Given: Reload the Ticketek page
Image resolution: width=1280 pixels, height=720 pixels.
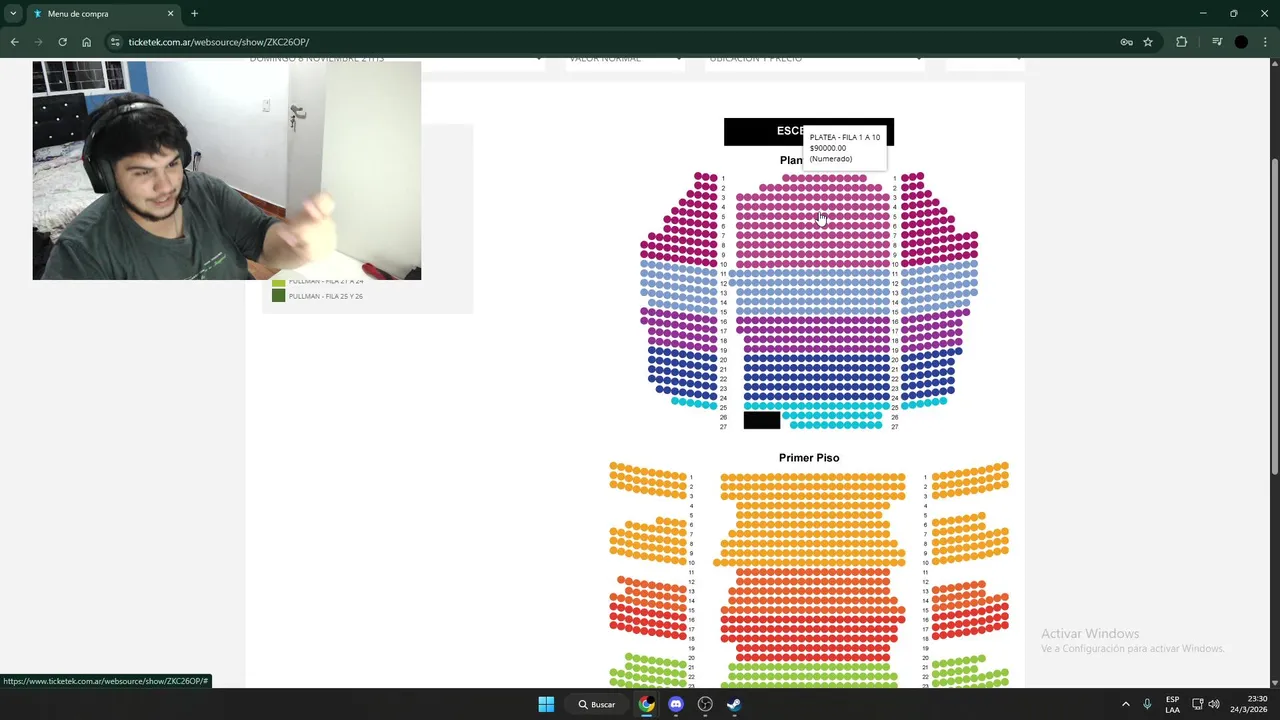Looking at the screenshot, I should coord(62,42).
